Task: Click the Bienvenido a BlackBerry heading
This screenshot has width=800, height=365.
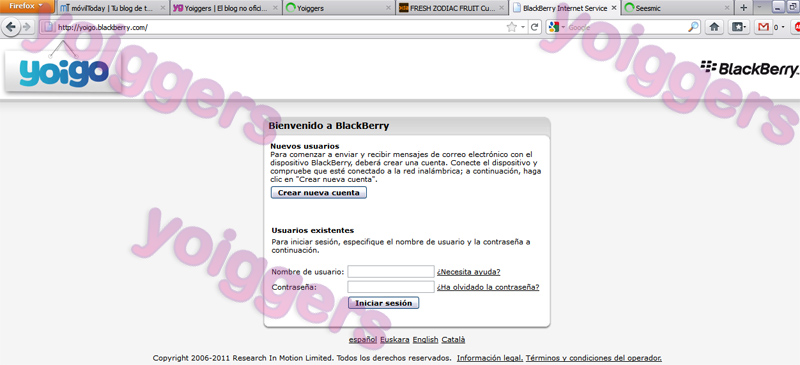Action: 329,126
